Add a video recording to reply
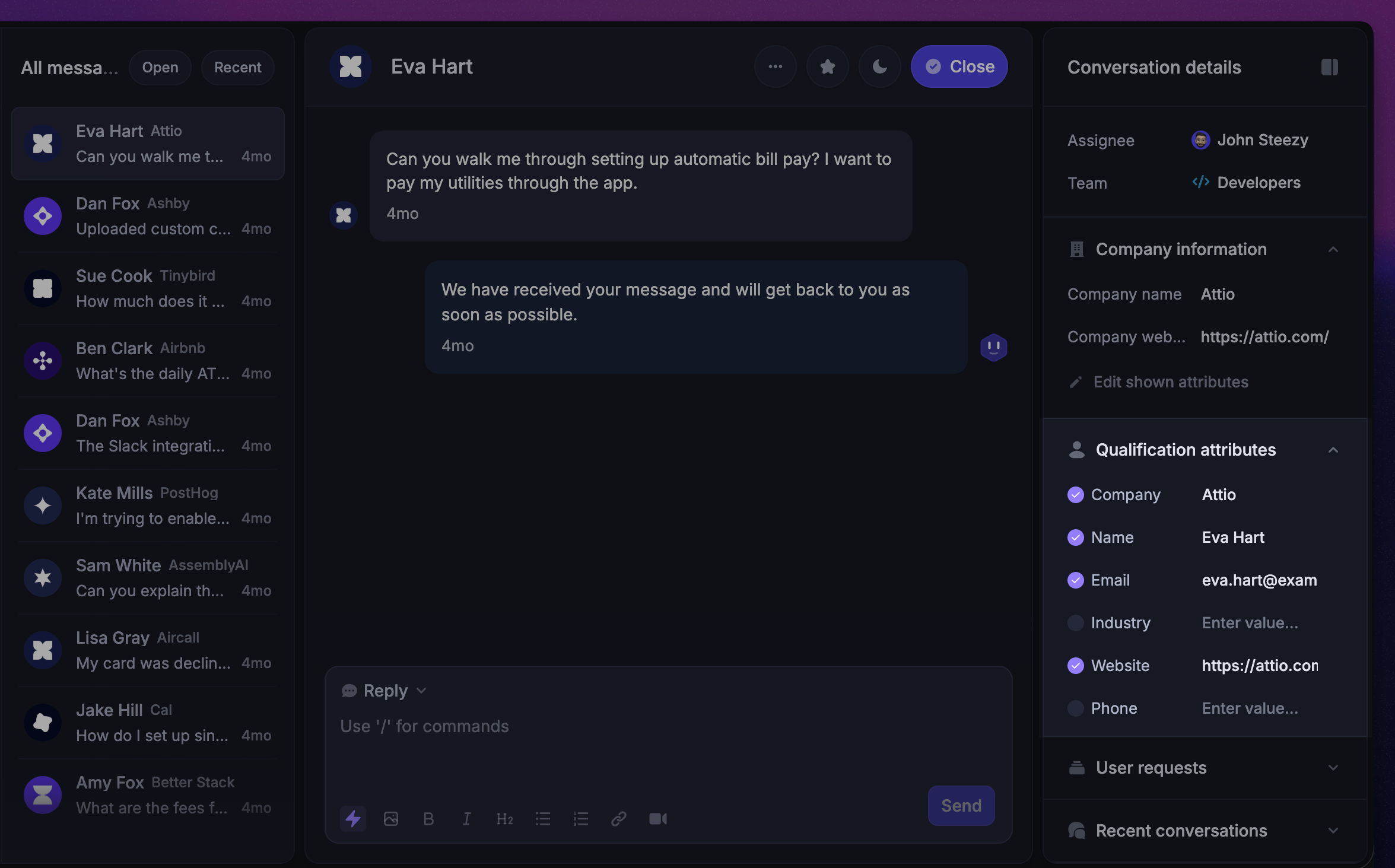The height and width of the screenshot is (868, 1395). pos(657,819)
